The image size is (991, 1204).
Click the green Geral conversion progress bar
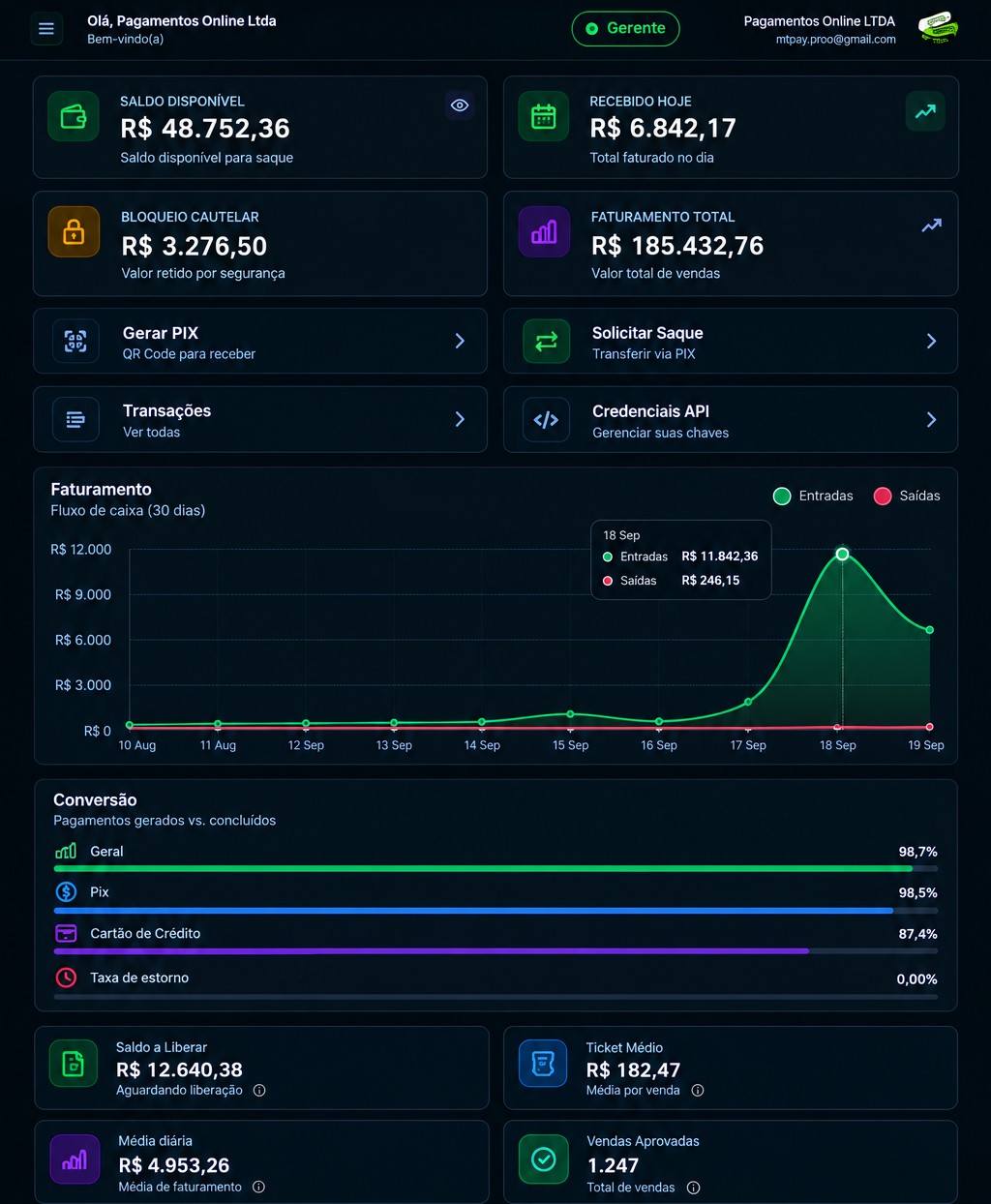[x=495, y=868]
